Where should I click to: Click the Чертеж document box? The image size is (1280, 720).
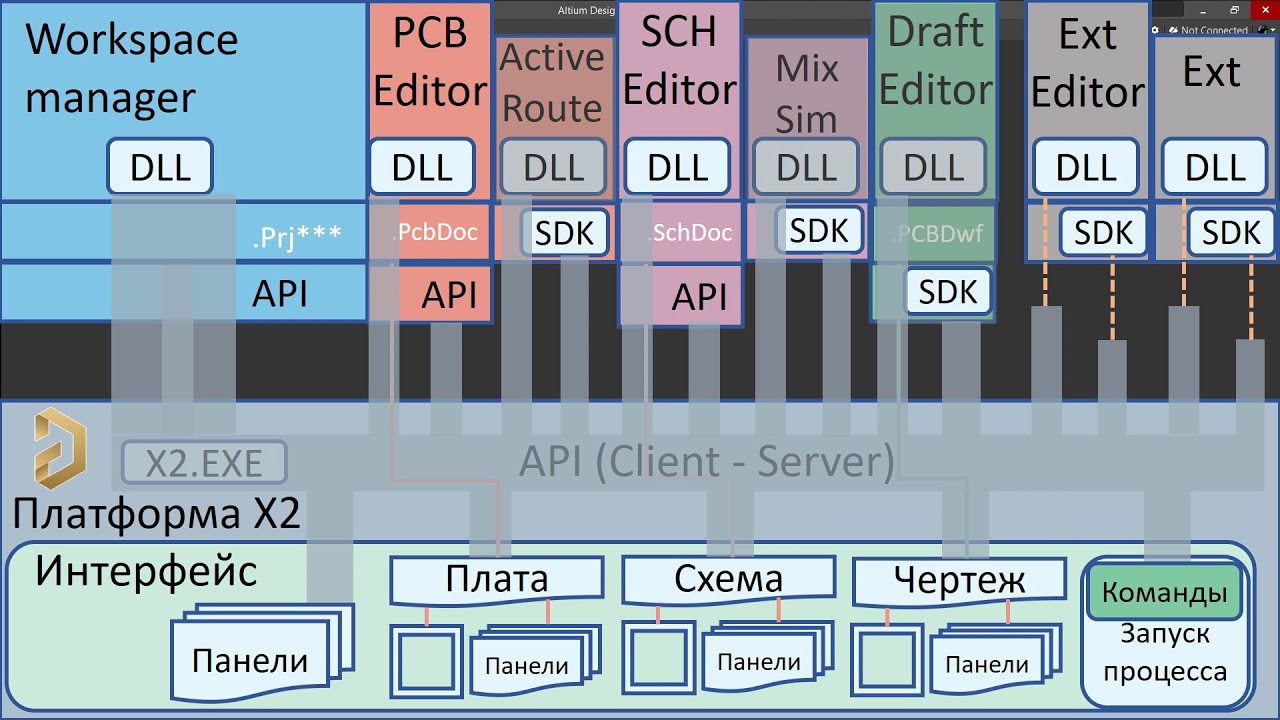pyautogui.click(x=959, y=580)
